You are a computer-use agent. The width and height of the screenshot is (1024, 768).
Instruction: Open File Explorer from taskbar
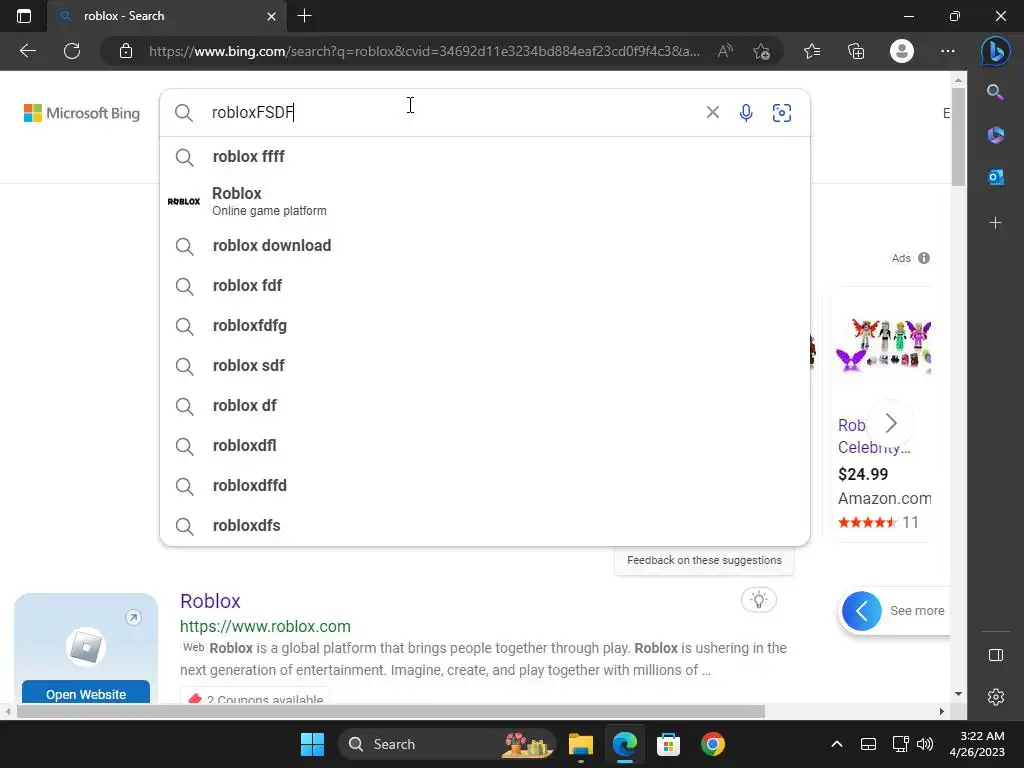[580, 744]
